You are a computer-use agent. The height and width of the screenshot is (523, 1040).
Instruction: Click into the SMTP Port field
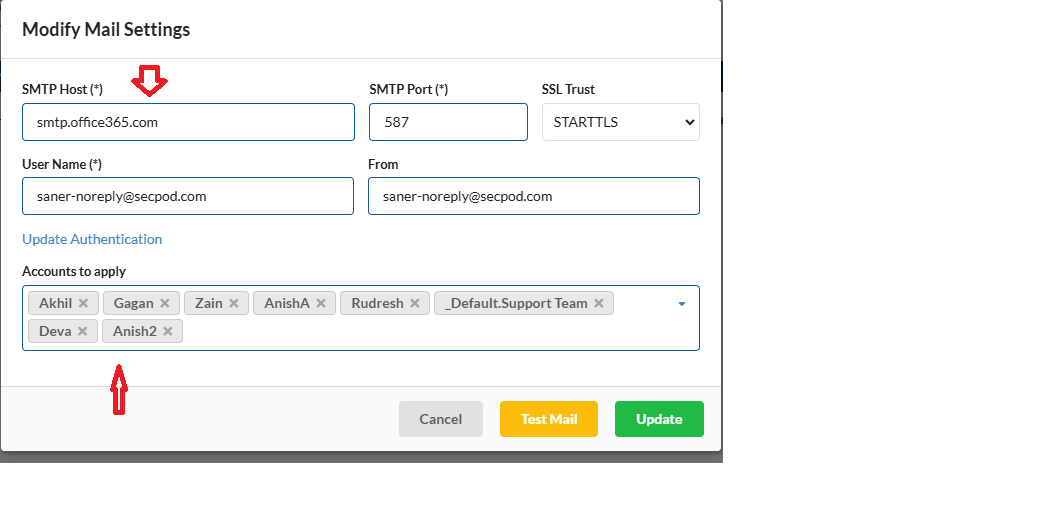[x=448, y=122]
